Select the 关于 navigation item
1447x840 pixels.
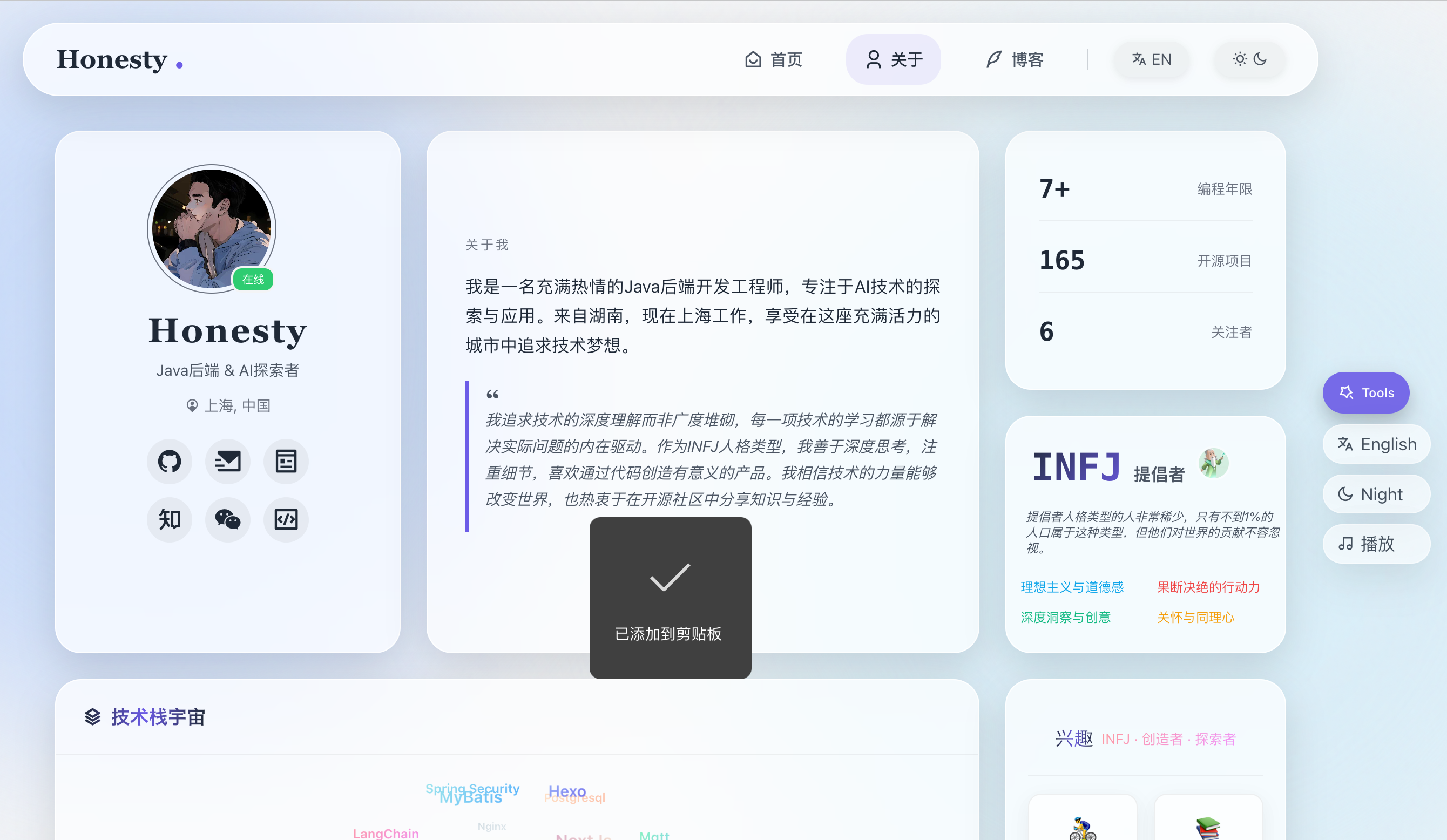pyautogui.click(x=894, y=59)
